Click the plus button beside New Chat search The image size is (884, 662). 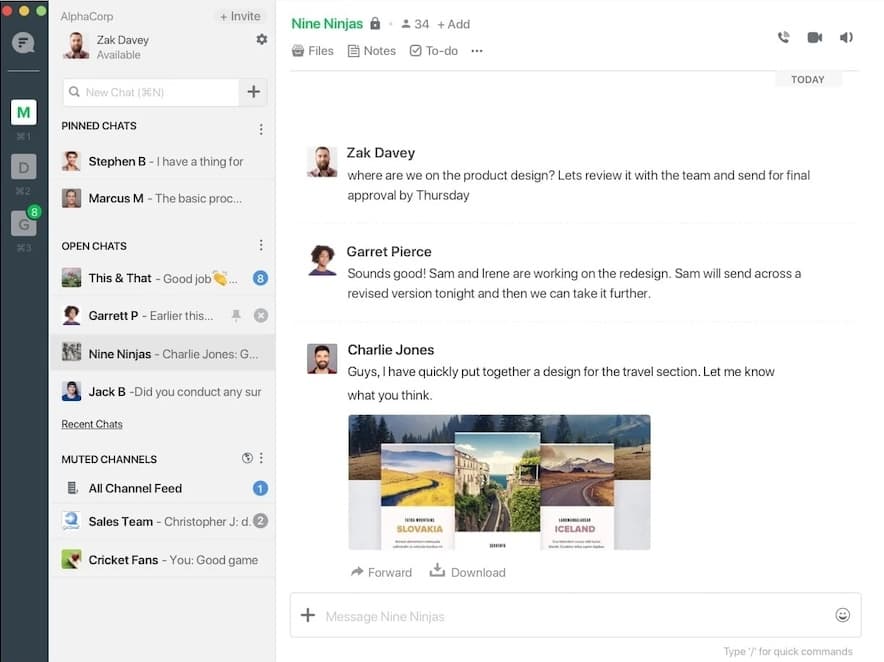click(x=253, y=92)
